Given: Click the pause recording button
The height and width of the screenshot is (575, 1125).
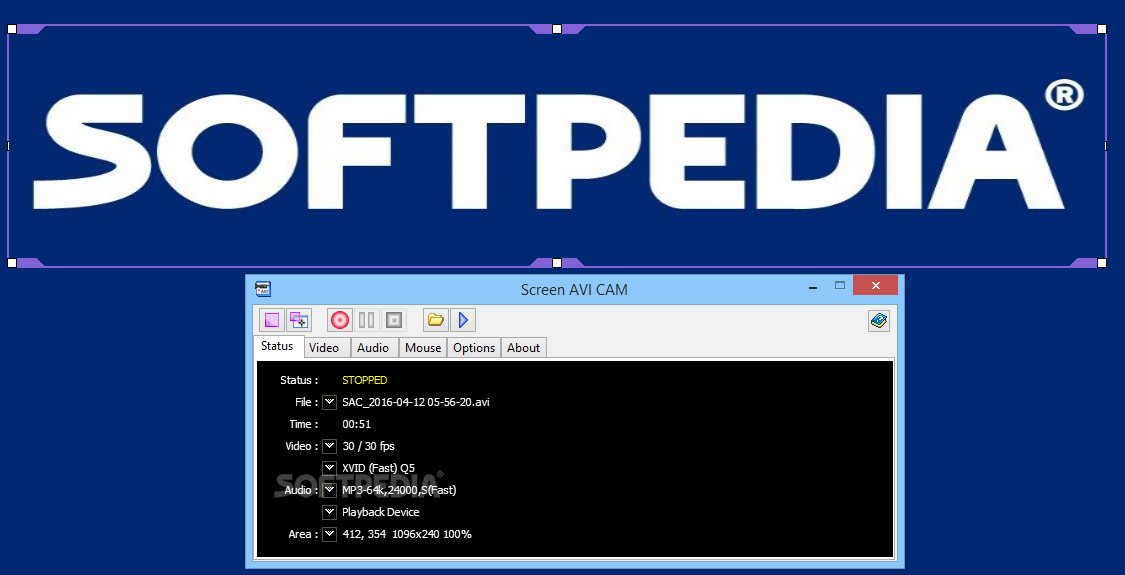Looking at the screenshot, I should pyautogui.click(x=366, y=319).
